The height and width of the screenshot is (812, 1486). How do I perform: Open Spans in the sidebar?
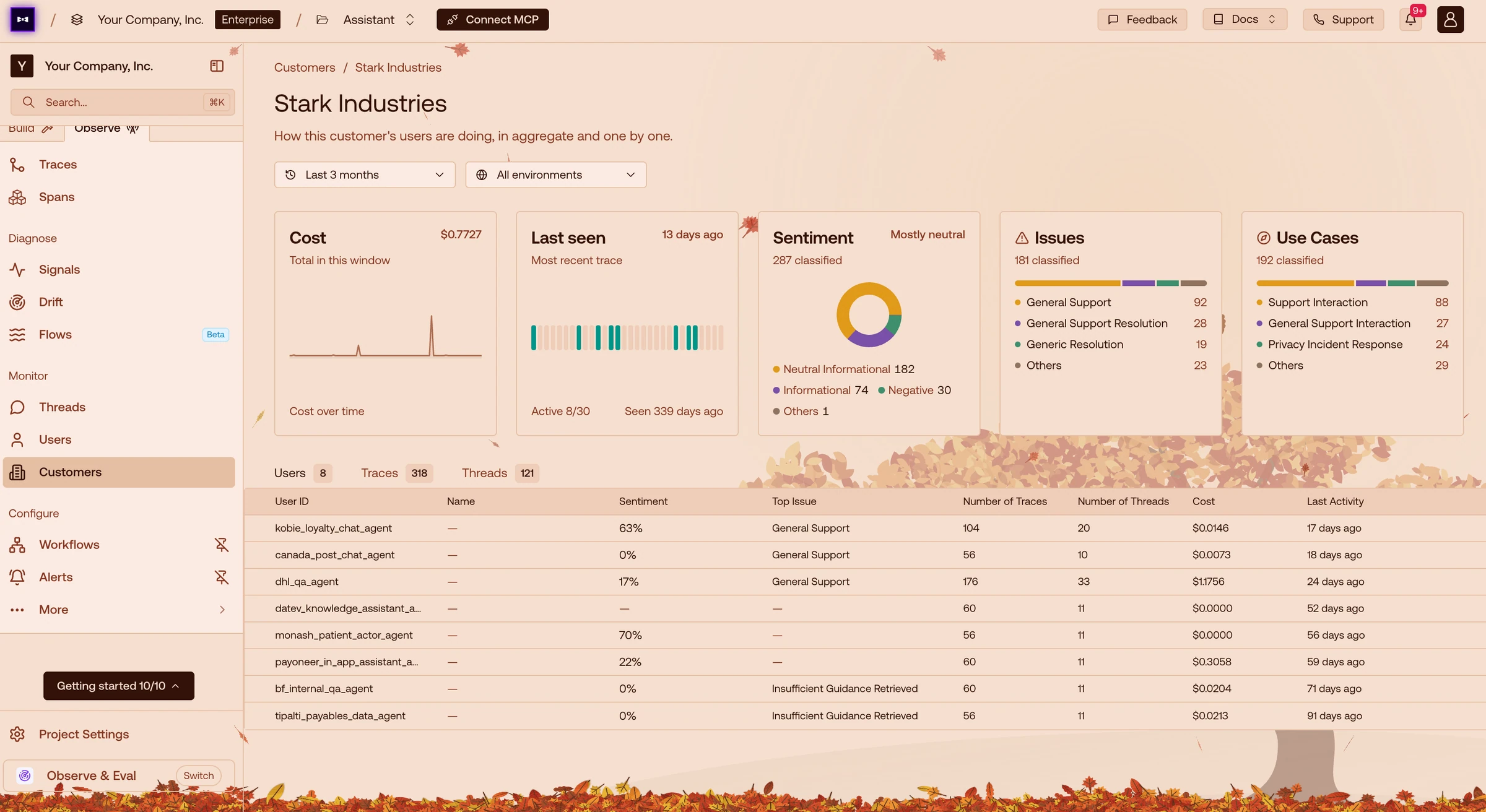coord(119,197)
